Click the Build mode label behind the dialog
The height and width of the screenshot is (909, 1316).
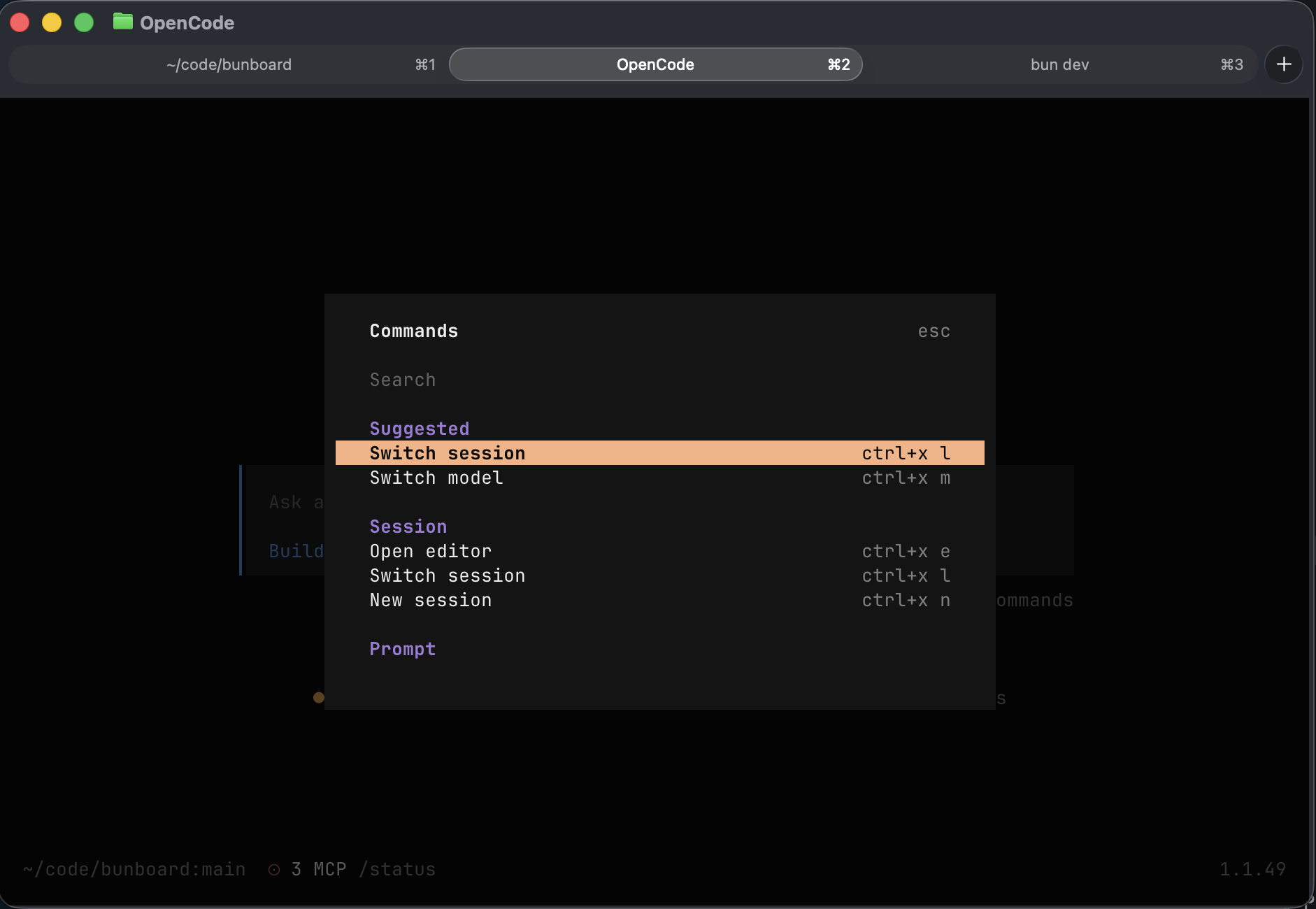point(296,551)
